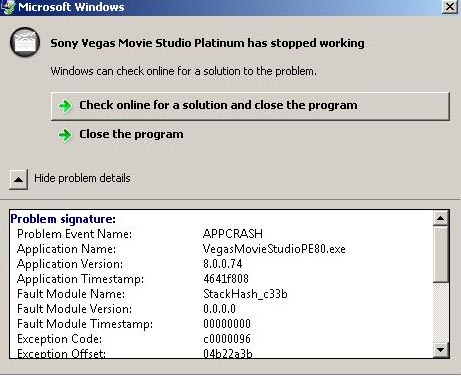
Task: Click Check online for a solution and close the program
Action: [250, 106]
